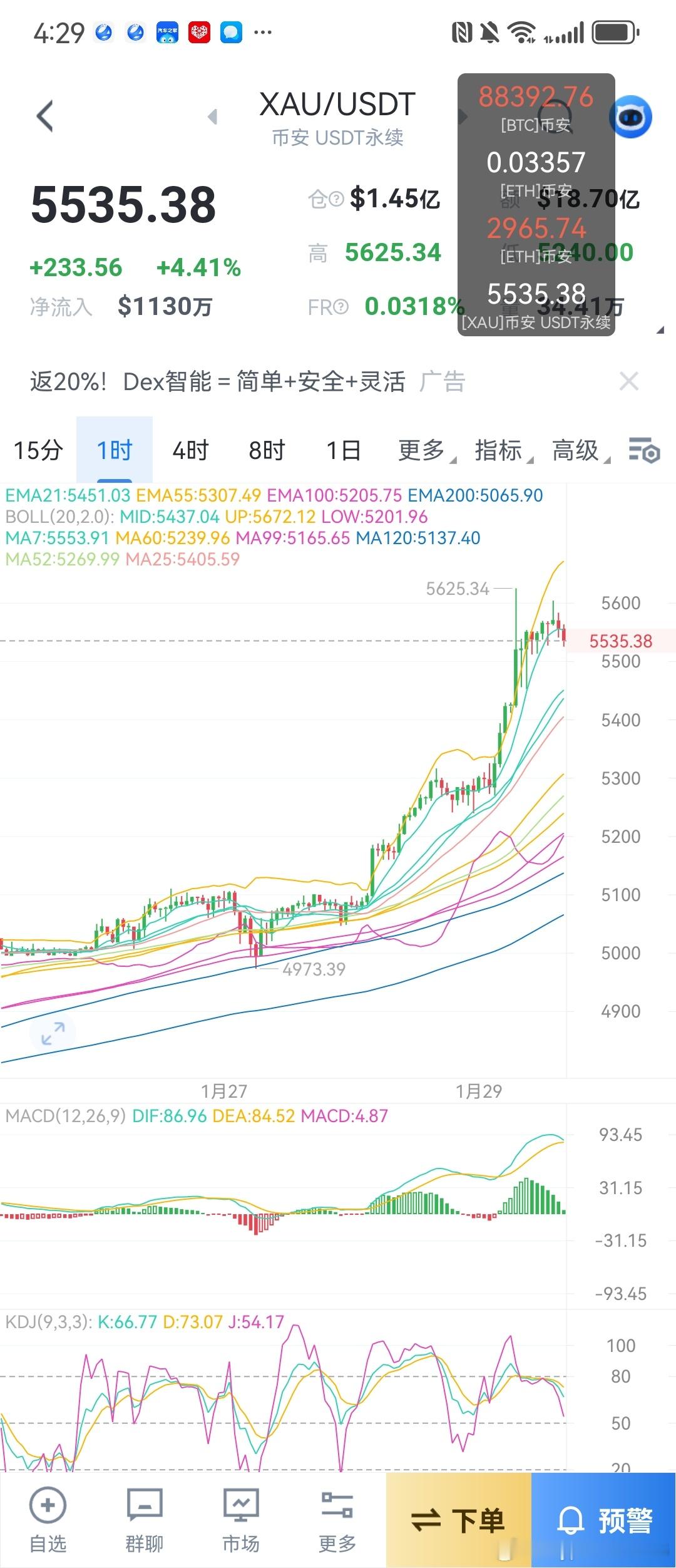676x1568 pixels.
Task: Tap the open interest $1.45亿 value
Action: pyautogui.click(x=395, y=199)
